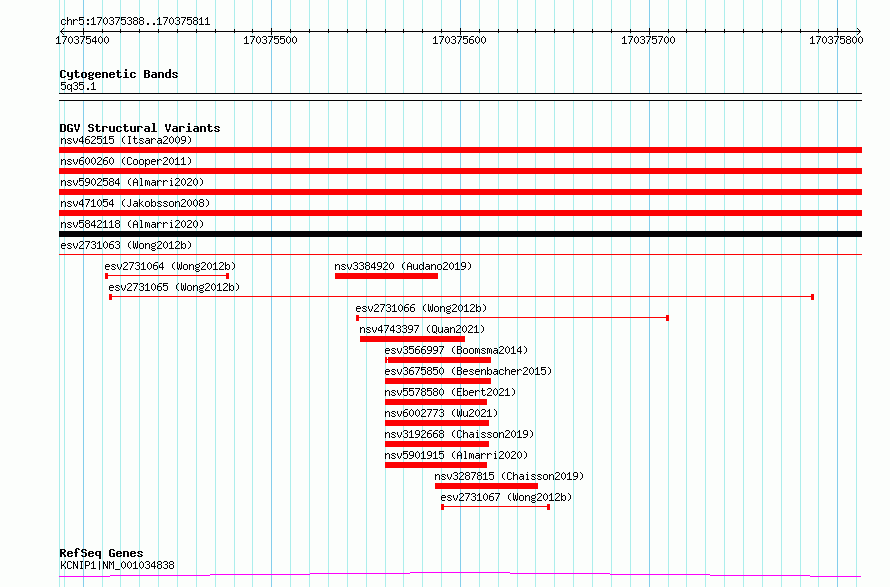The width and height of the screenshot is (890, 587).
Task: Click the nsv4743397 red variant bar
Action: 413,339
